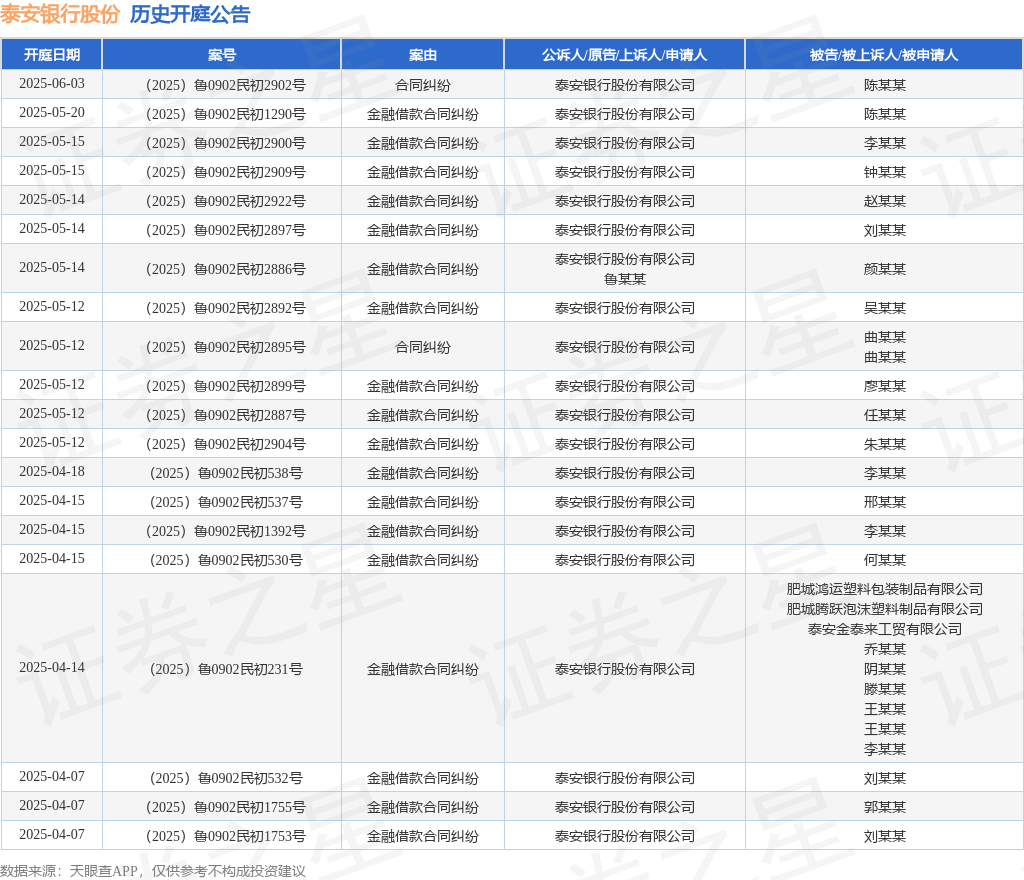Click defendant 颜某某
The image size is (1024, 880).
click(x=884, y=269)
